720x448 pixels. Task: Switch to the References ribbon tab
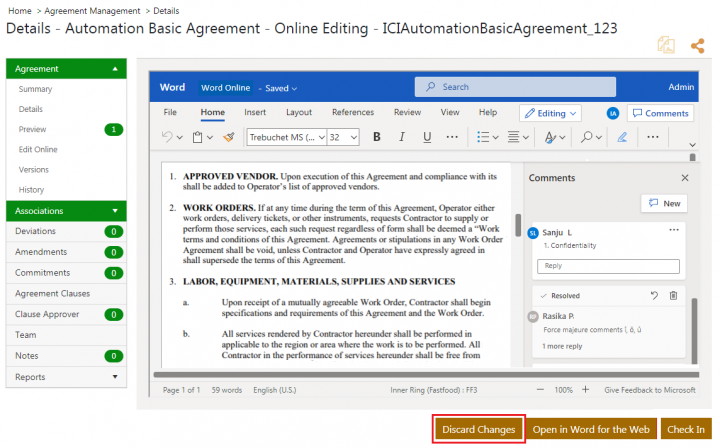coord(352,113)
